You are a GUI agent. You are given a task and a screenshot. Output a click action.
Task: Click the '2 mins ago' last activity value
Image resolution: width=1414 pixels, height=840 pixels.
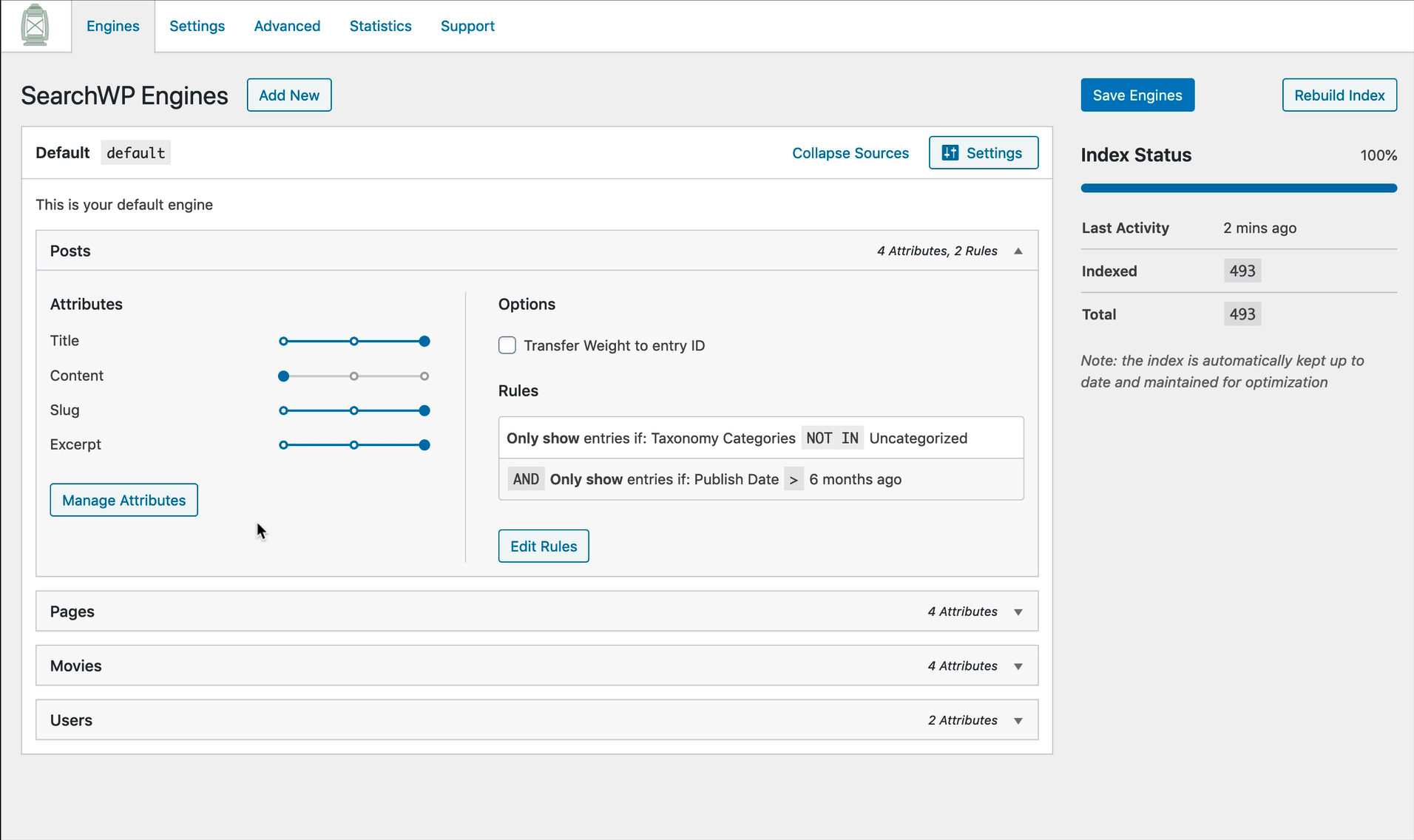coord(1259,228)
